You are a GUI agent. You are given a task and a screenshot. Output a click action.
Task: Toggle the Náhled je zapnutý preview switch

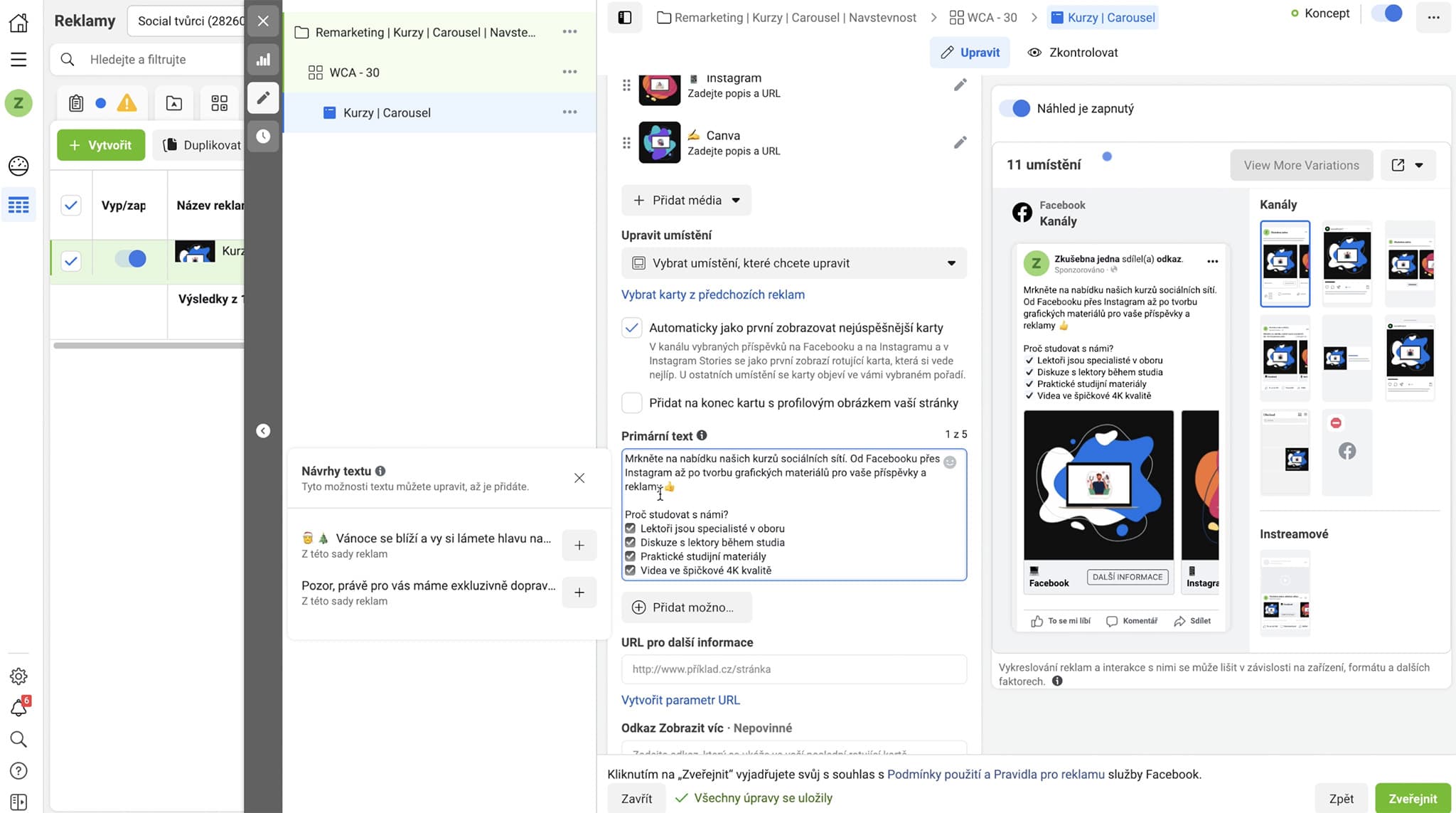point(1015,109)
